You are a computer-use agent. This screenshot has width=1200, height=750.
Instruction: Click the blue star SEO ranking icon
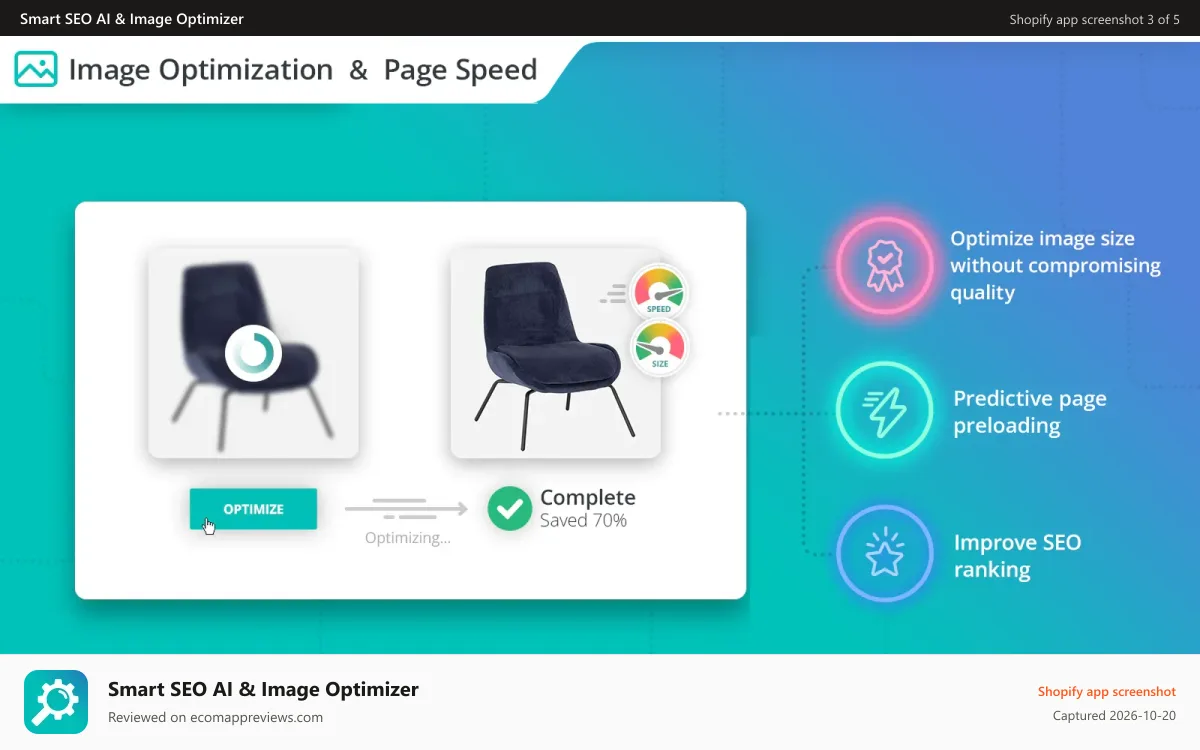click(x=883, y=553)
